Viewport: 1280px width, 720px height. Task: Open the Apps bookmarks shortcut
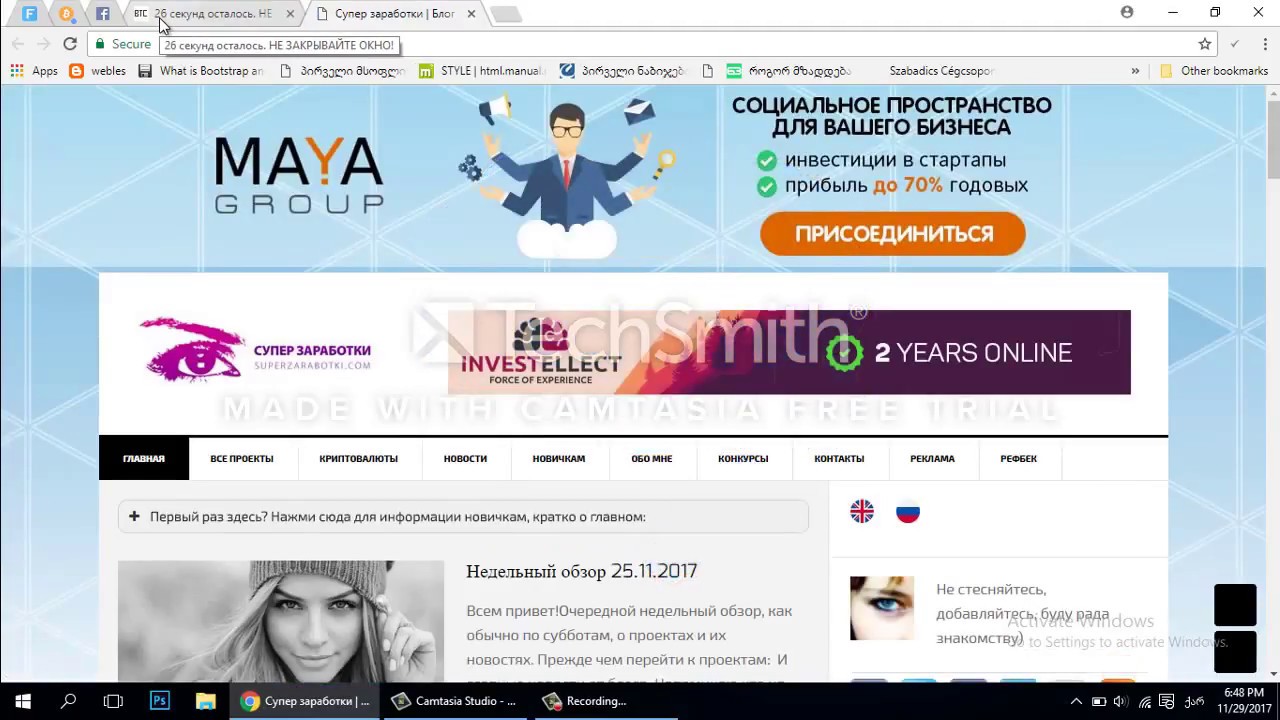34,71
